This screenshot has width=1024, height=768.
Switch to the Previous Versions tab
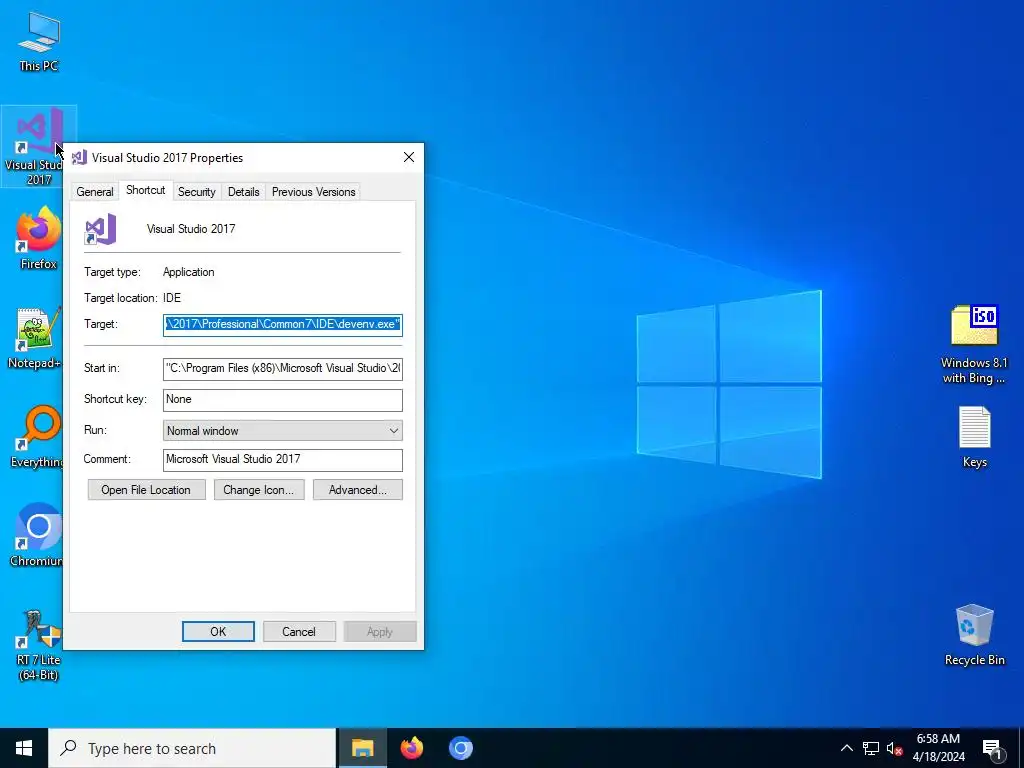pyautogui.click(x=313, y=192)
